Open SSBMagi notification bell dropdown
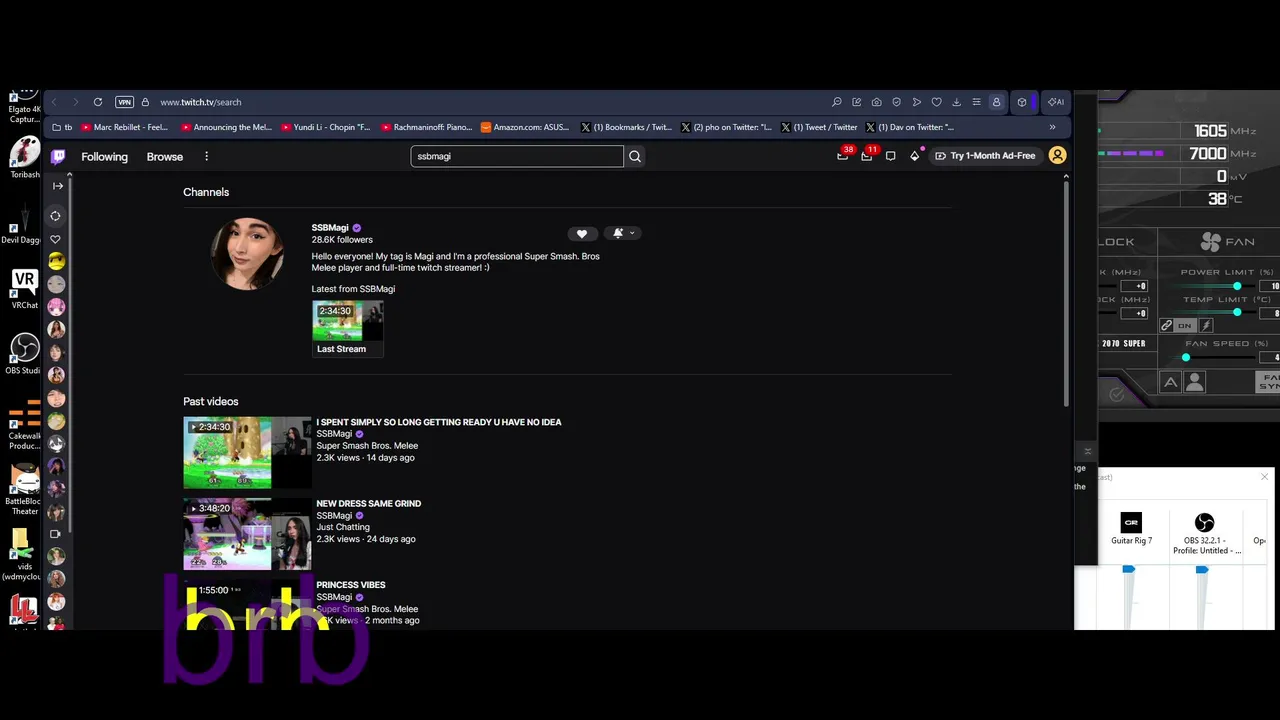The image size is (1280, 720). point(622,233)
